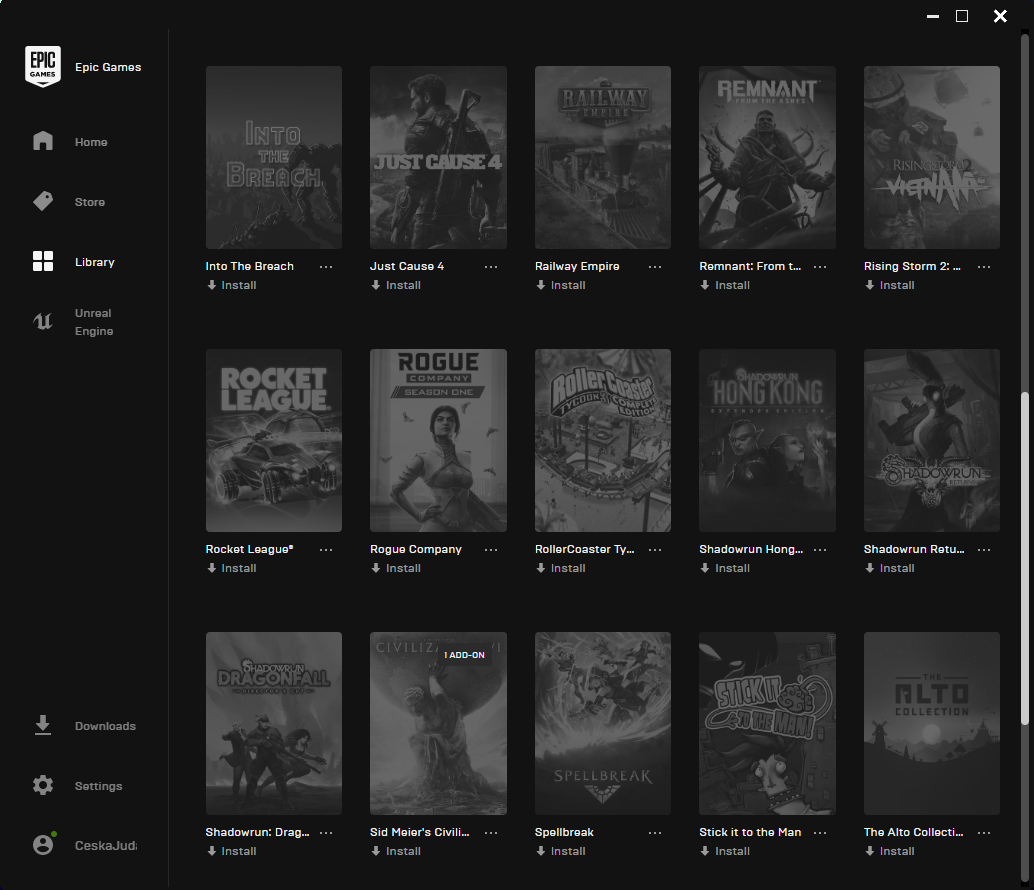Image resolution: width=1034 pixels, height=890 pixels.
Task: Open the Railway Empire cover thumbnail
Action: (x=603, y=158)
